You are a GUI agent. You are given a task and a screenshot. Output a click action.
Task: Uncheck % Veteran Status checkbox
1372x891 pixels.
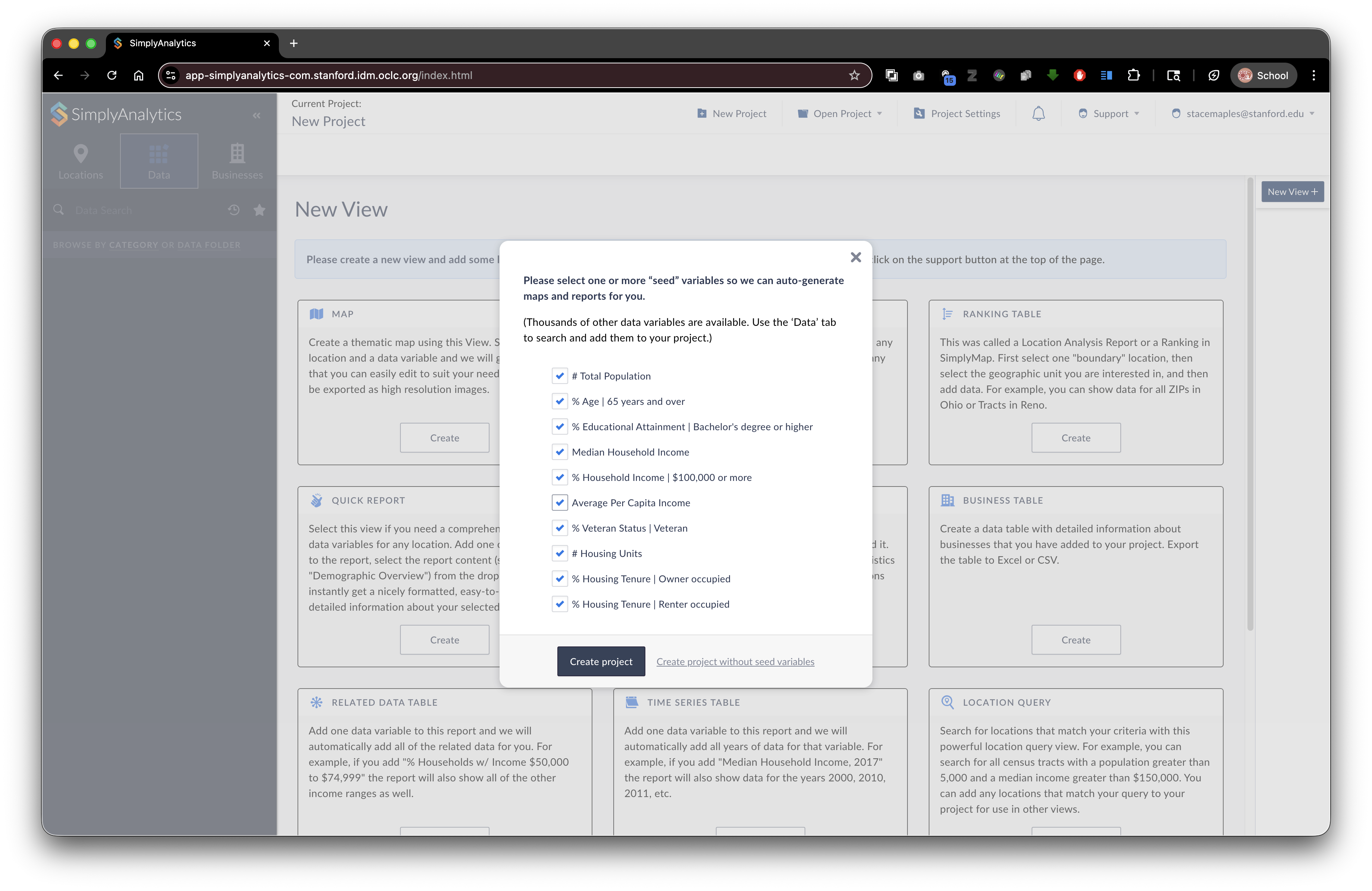[x=559, y=528]
